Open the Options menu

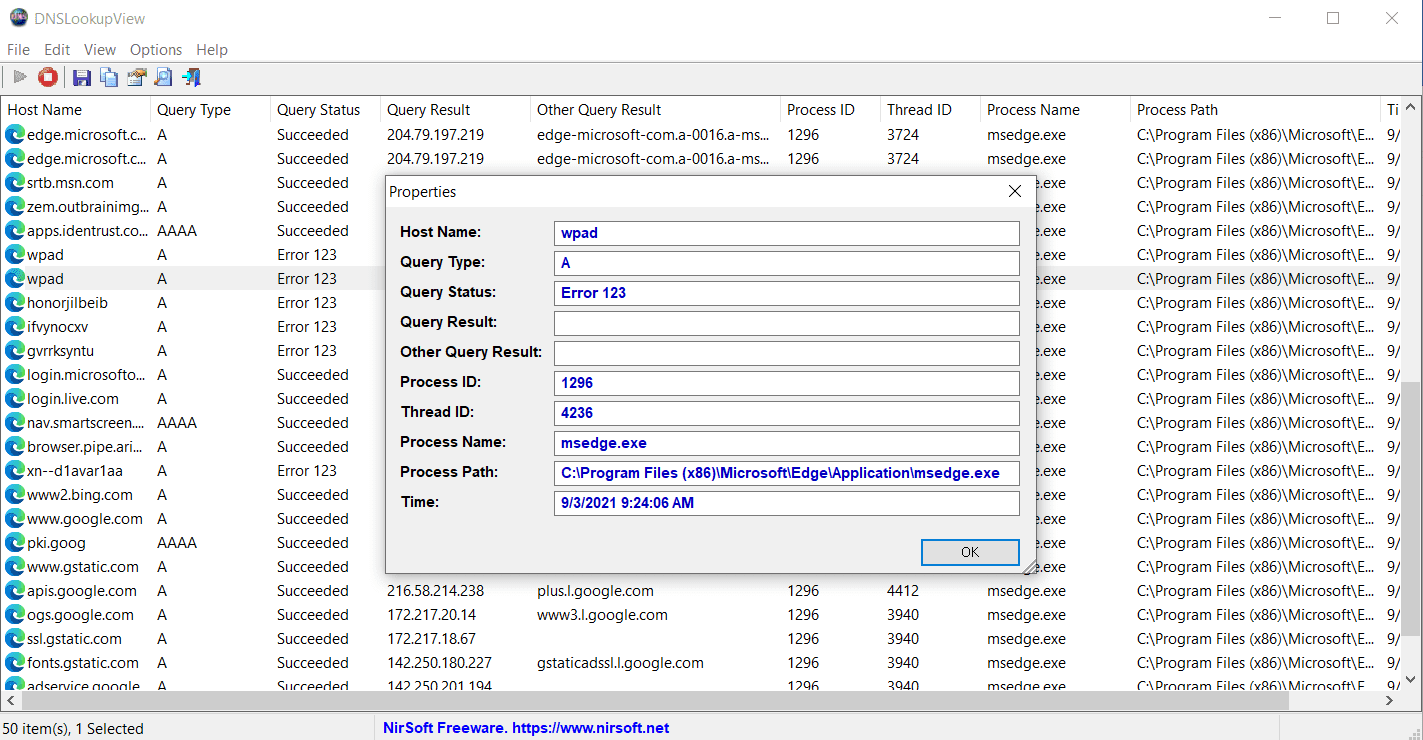(x=156, y=50)
